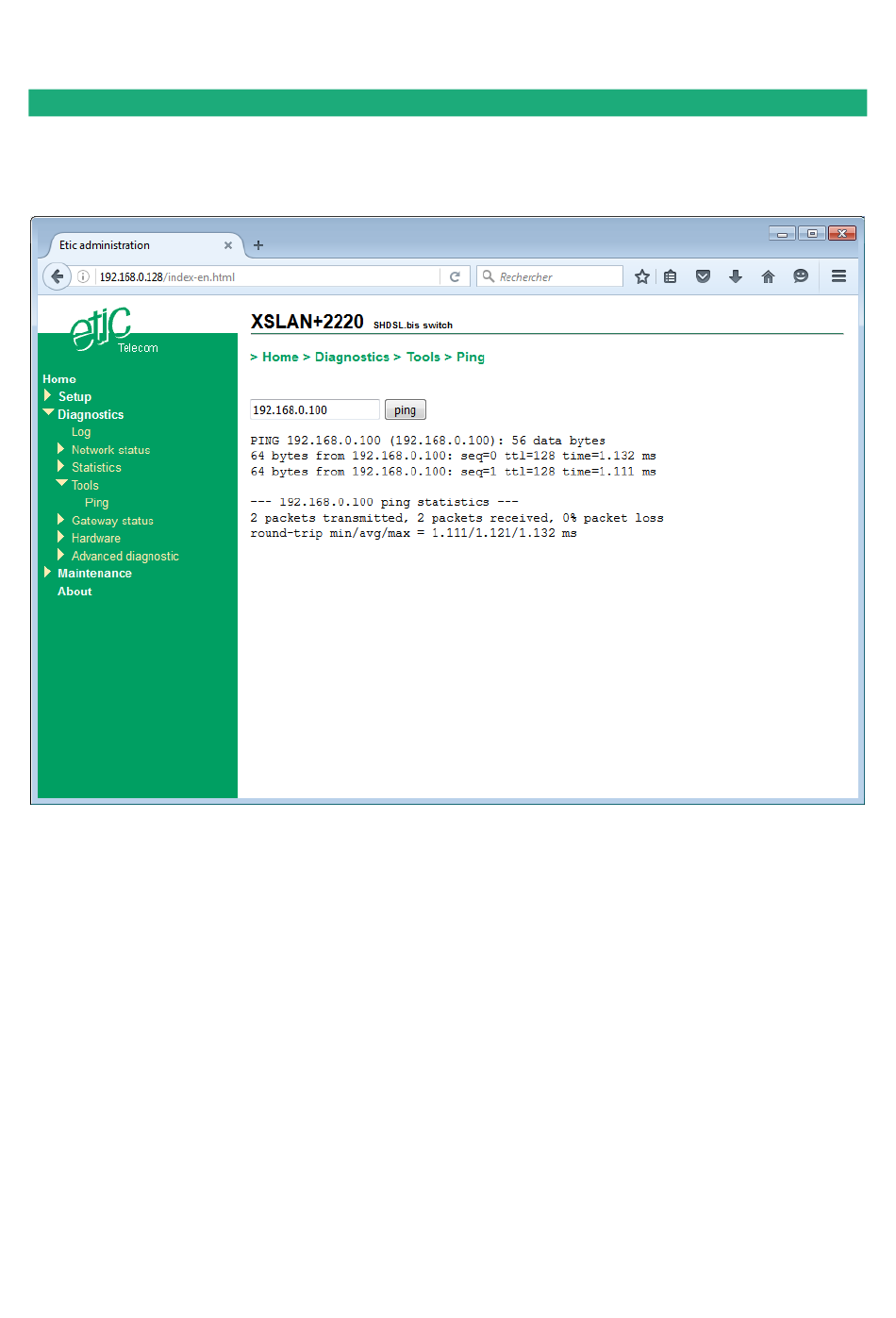
Task: Open Home in the sidebar
Action: pyautogui.click(x=59, y=379)
